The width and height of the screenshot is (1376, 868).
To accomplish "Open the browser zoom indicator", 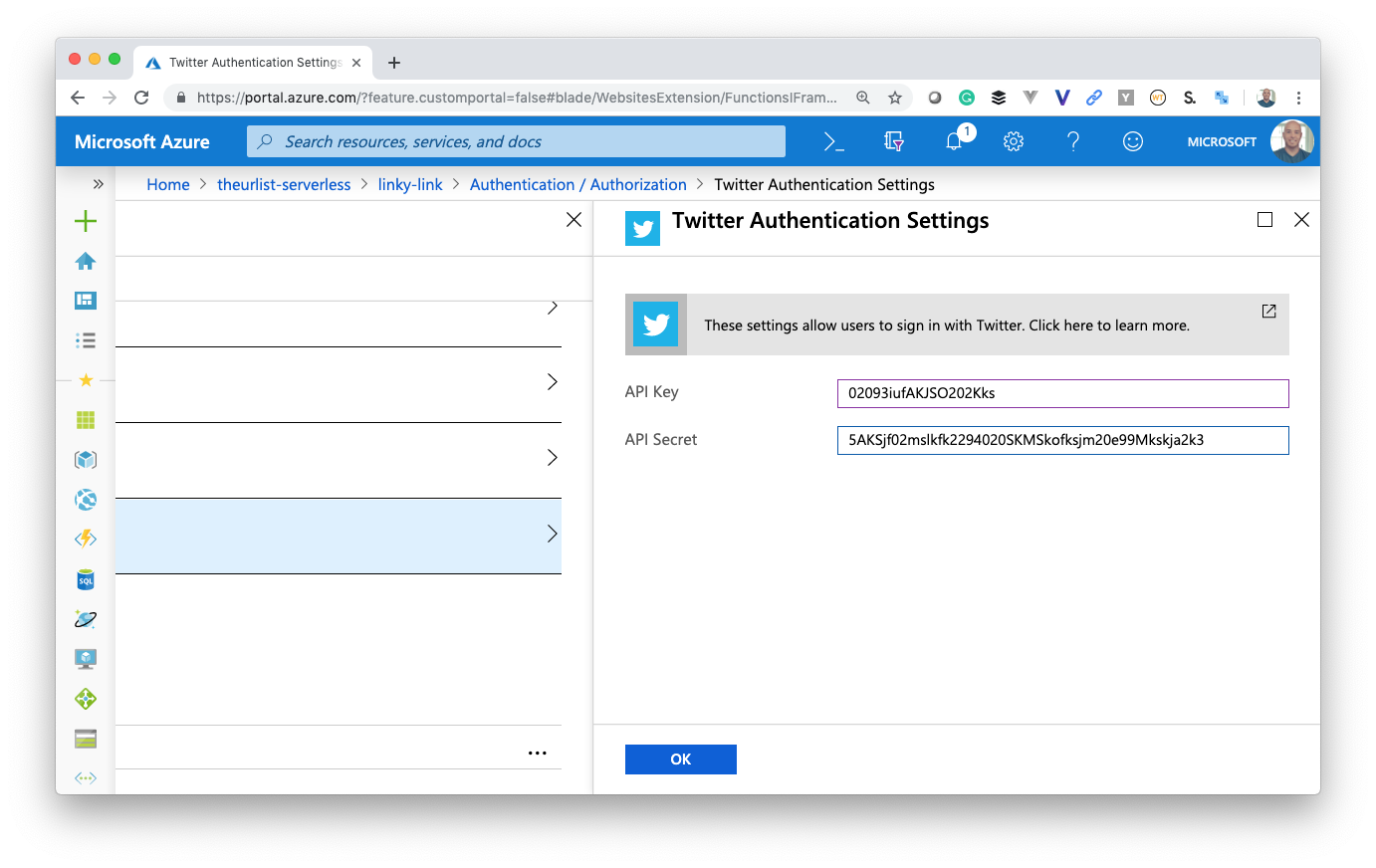I will [x=863, y=98].
